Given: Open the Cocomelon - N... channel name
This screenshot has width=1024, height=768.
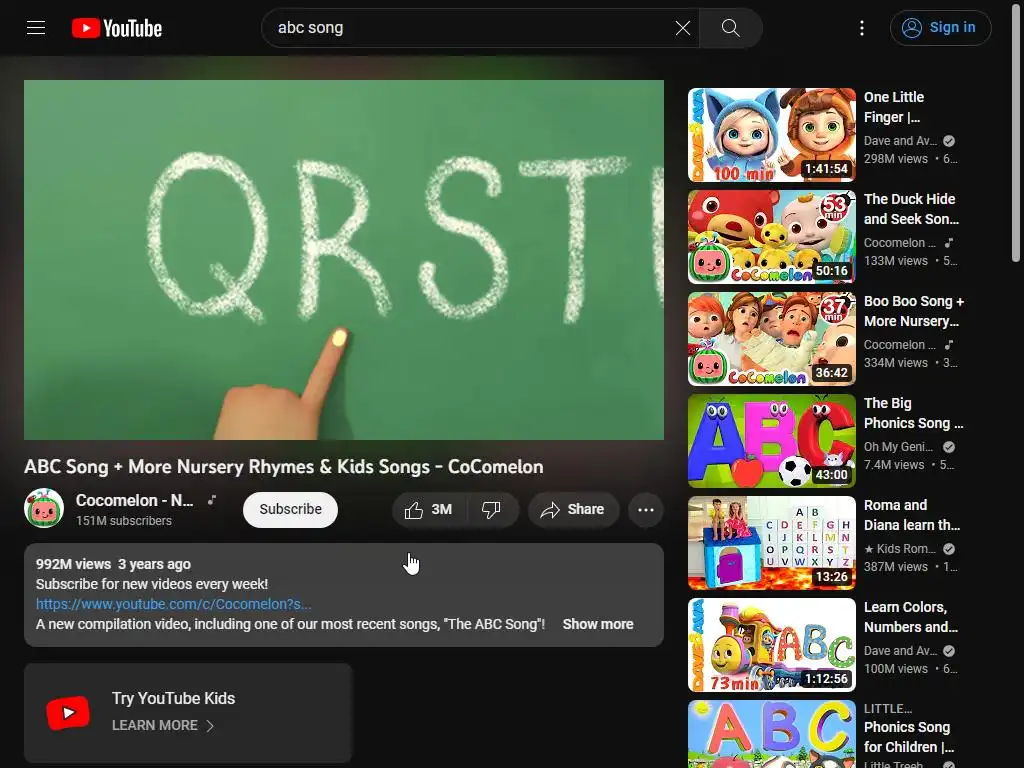Looking at the screenshot, I should pyautogui.click(x=135, y=500).
